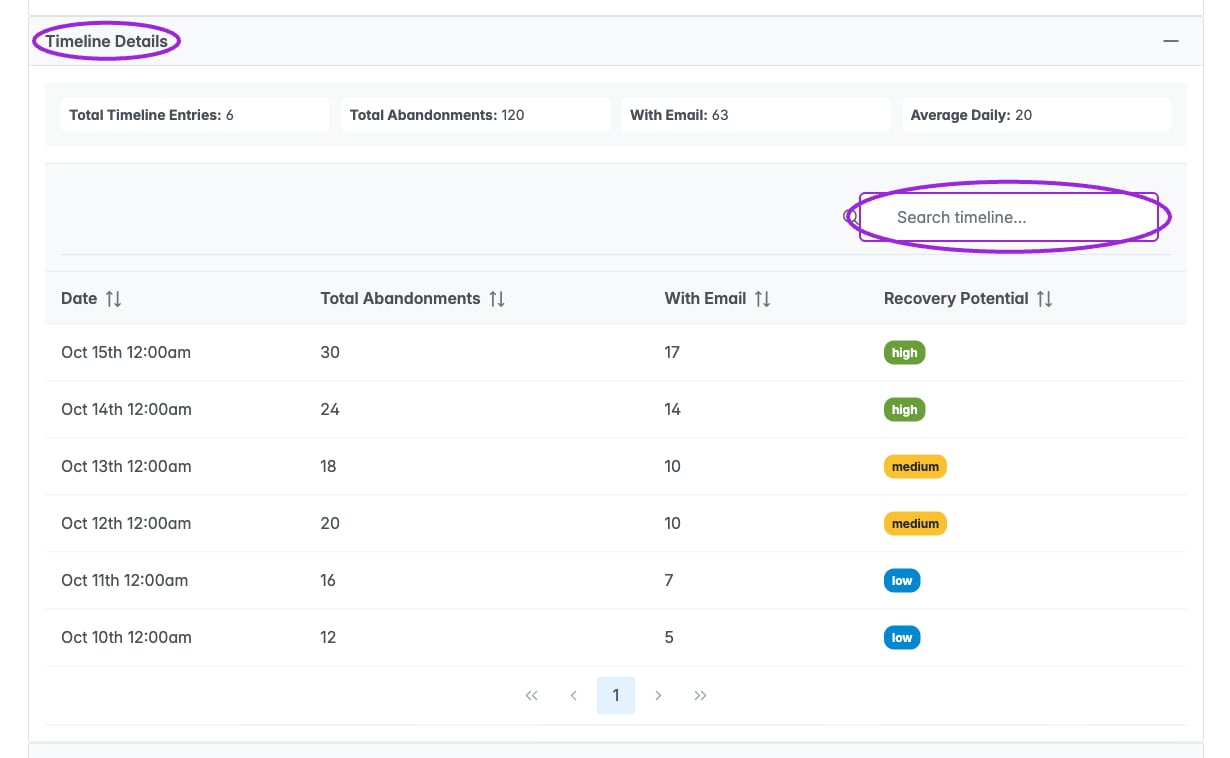Select the Oct 13th 12:00am date cell
1230x758 pixels.
(x=126, y=466)
